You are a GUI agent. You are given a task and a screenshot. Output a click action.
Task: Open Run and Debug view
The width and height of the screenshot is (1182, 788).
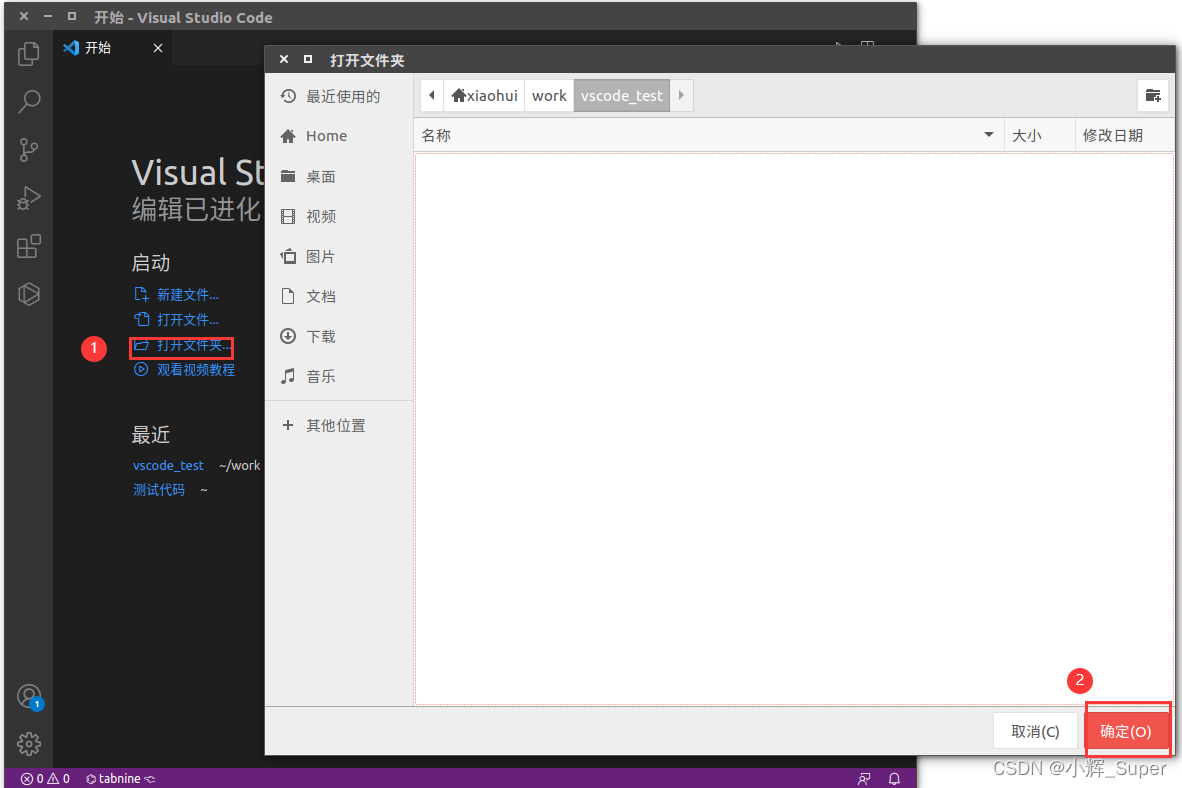[x=29, y=198]
